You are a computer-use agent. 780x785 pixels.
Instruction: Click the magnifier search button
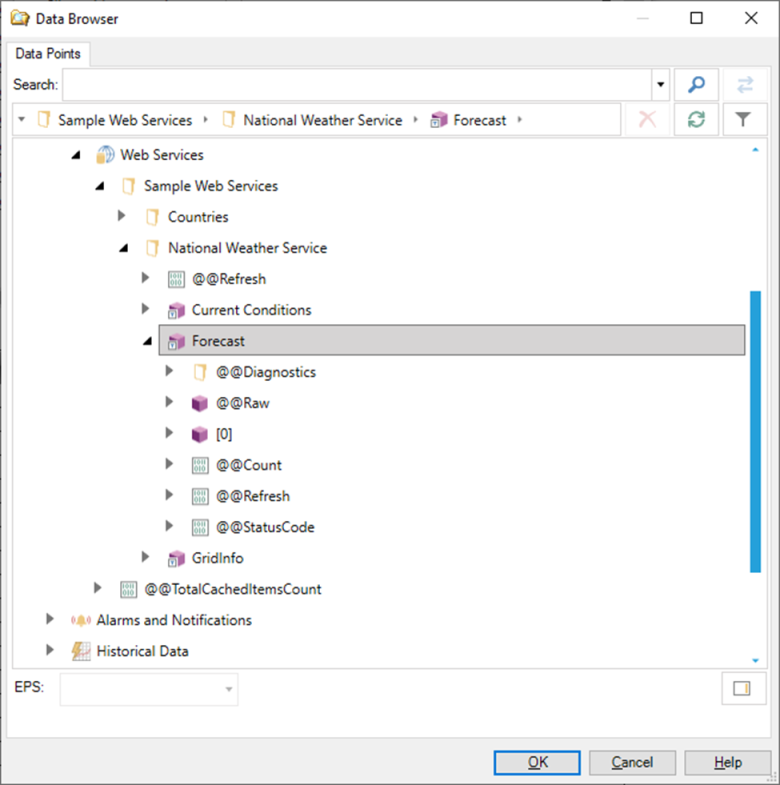point(696,85)
